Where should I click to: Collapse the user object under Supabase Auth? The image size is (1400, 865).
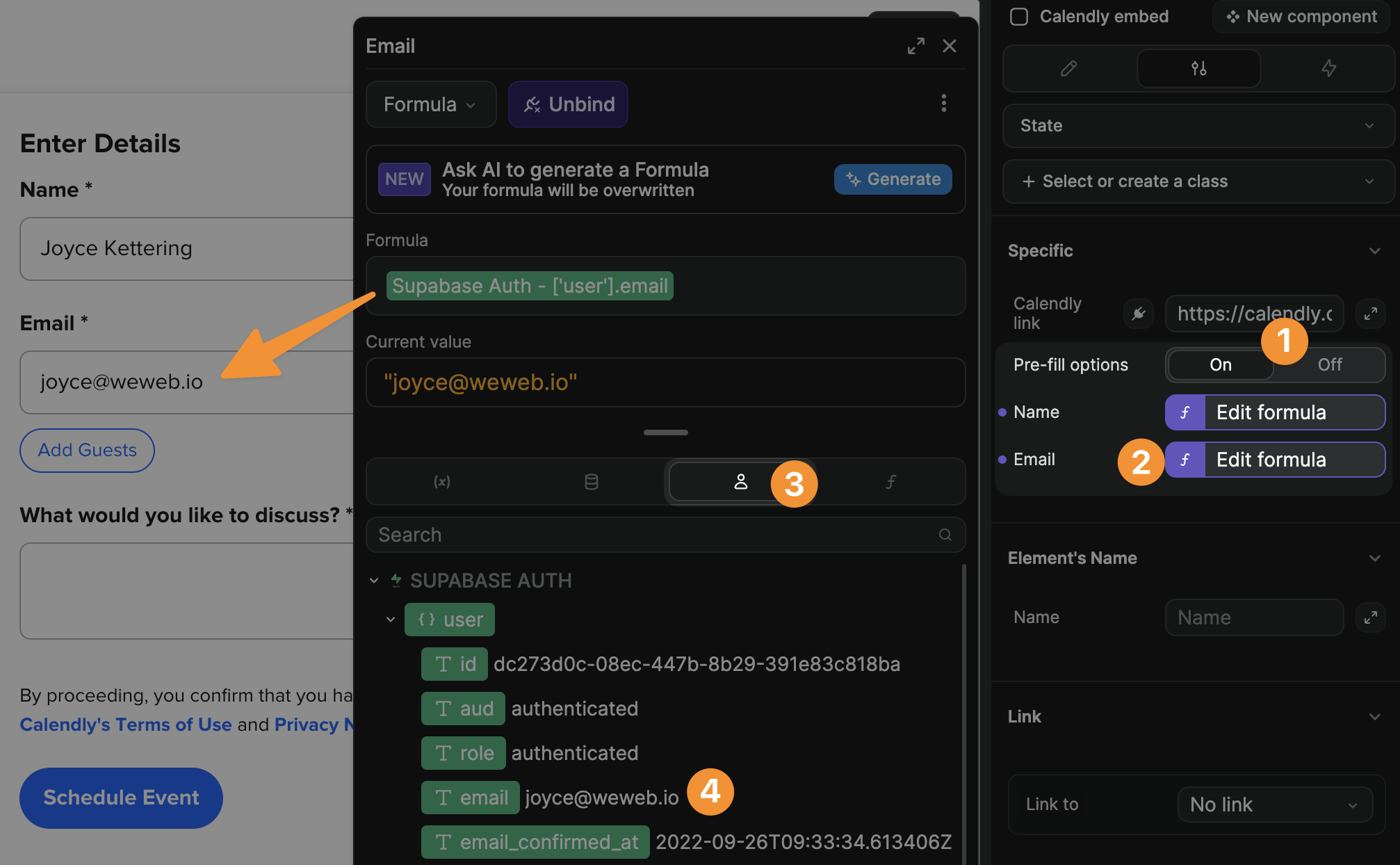(390, 619)
